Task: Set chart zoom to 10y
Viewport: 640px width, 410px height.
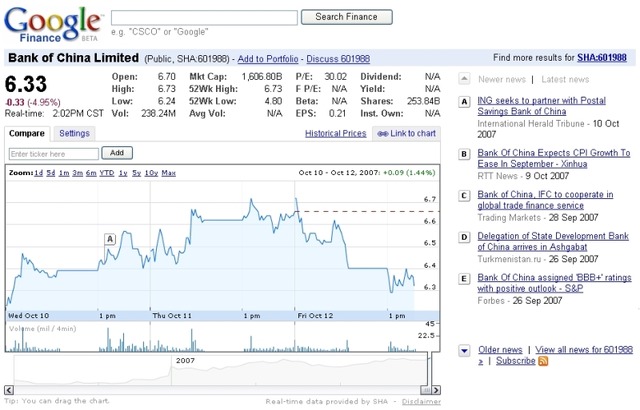Action: tap(151, 173)
